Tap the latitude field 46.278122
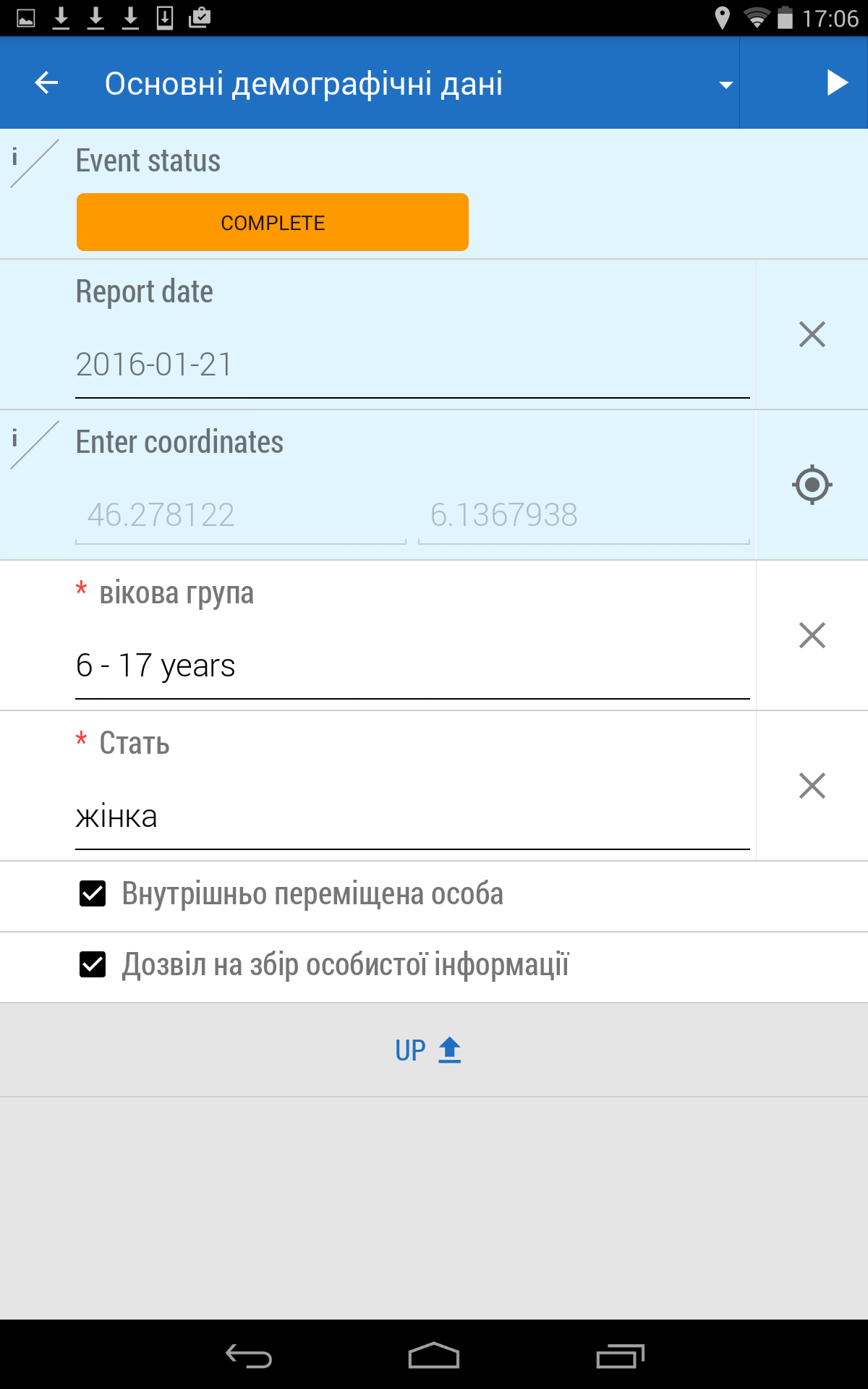This screenshot has width=868, height=1389. click(x=240, y=515)
